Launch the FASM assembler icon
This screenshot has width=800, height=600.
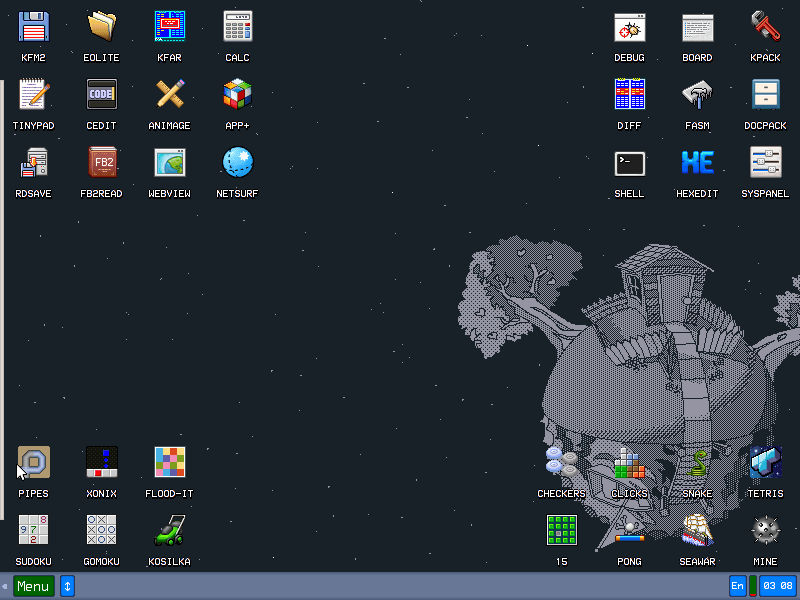click(697, 94)
